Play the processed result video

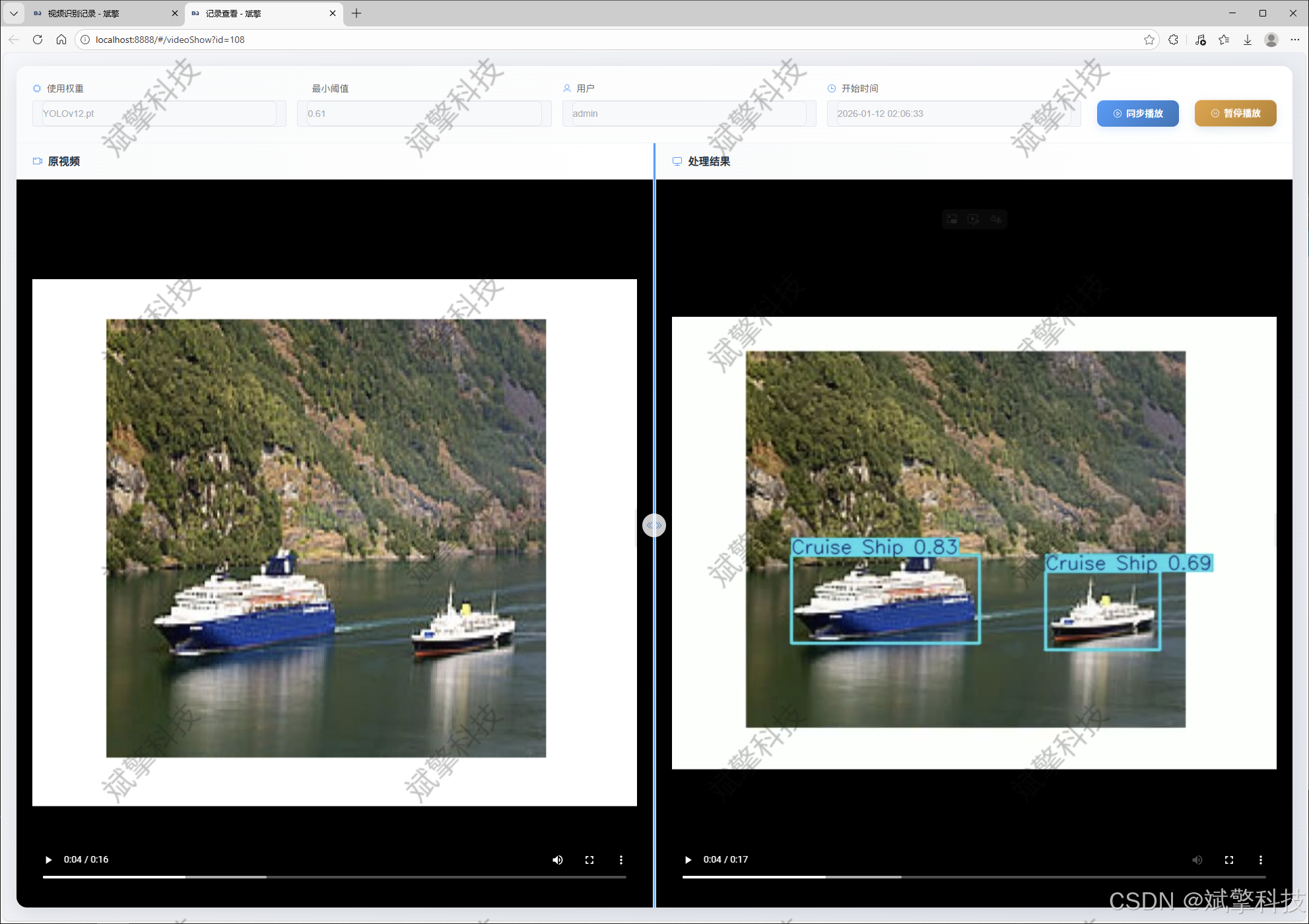[688, 859]
